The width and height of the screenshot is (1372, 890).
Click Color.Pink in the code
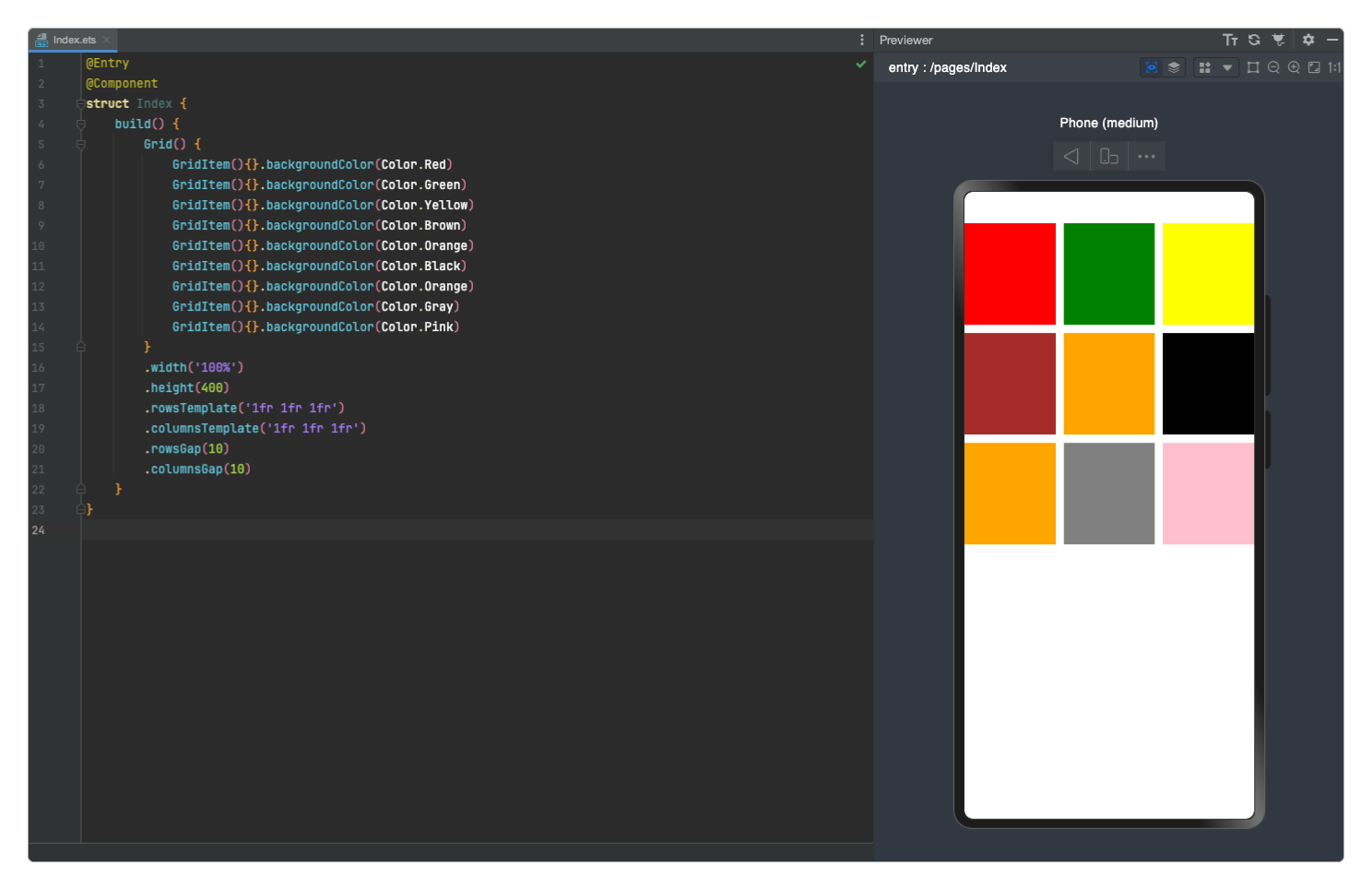click(417, 327)
